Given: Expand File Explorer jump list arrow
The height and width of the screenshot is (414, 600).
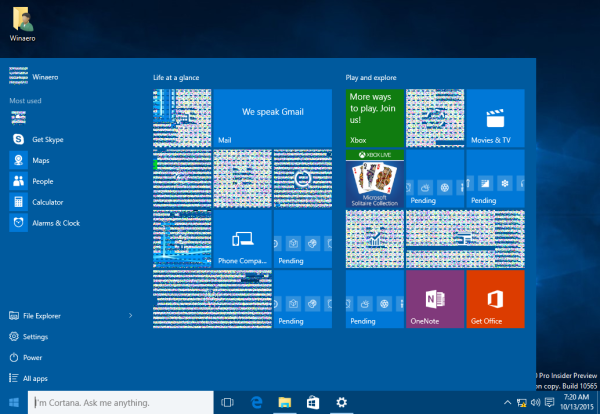Looking at the screenshot, I should pyautogui.click(x=131, y=316).
